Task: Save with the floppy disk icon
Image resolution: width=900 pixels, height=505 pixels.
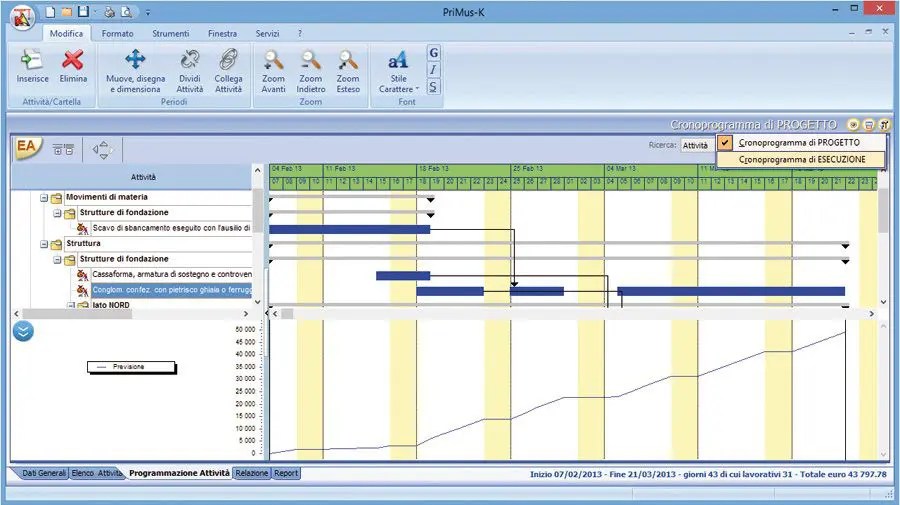Action: (83, 11)
